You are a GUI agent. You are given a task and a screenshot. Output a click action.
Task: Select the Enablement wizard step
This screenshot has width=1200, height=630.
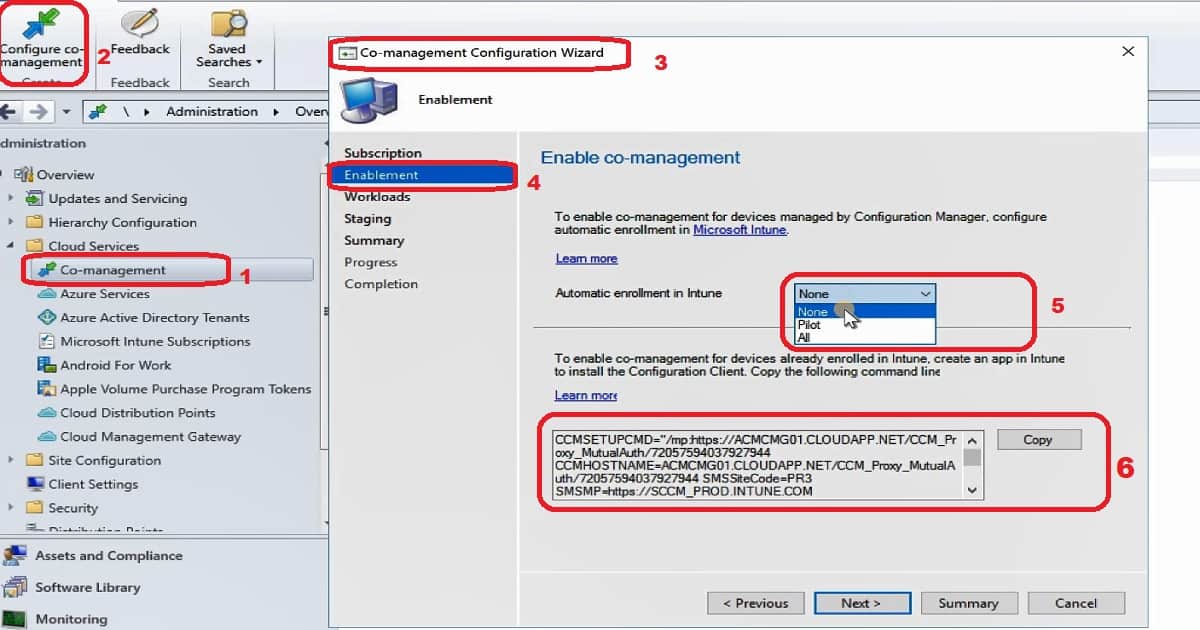click(x=421, y=175)
